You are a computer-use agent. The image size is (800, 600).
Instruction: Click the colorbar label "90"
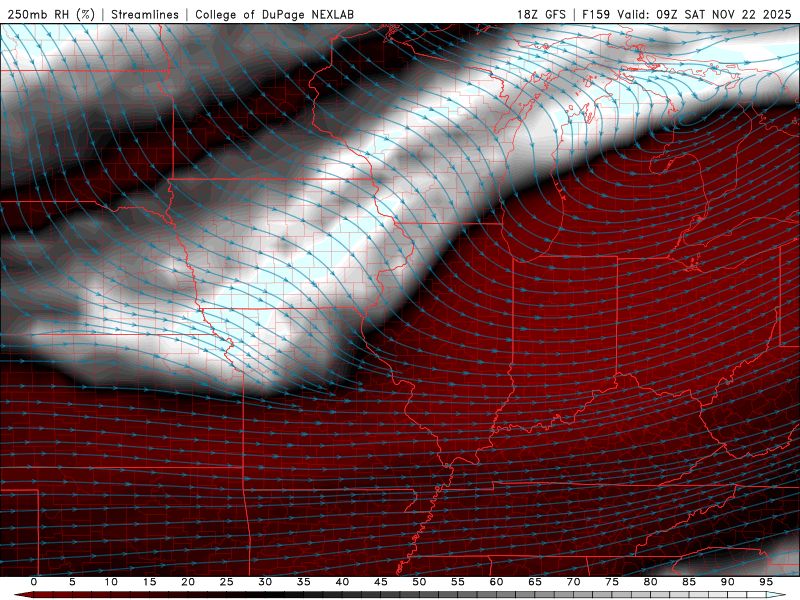click(x=727, y=582)
